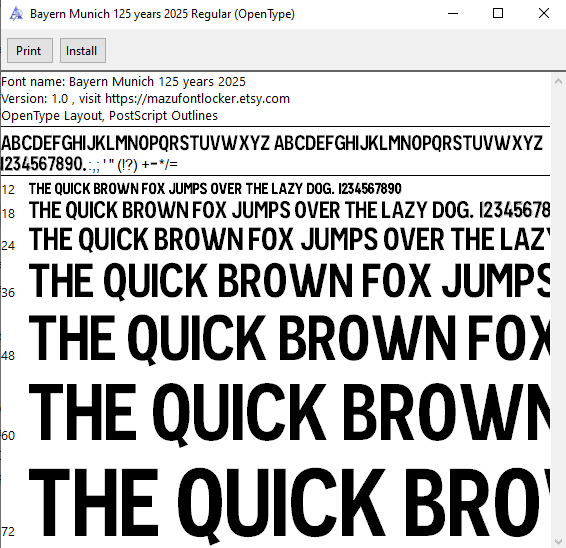Screen dimensions: 566x548
Task: Click the Install button
Action: (83, 51)
